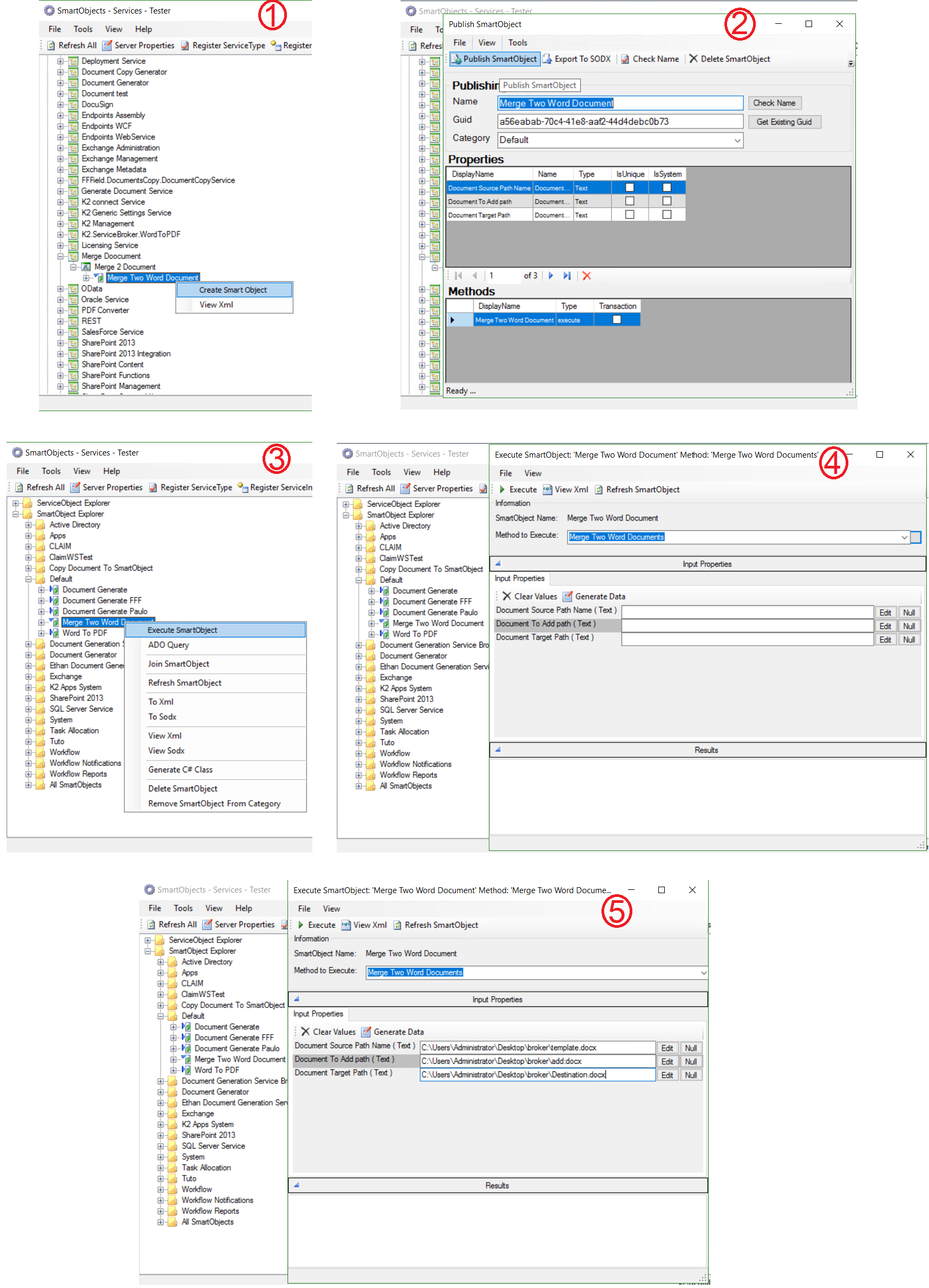Go to previous record in properties navigator
This screenshot has width=929, height=1288.
(474, 276)
